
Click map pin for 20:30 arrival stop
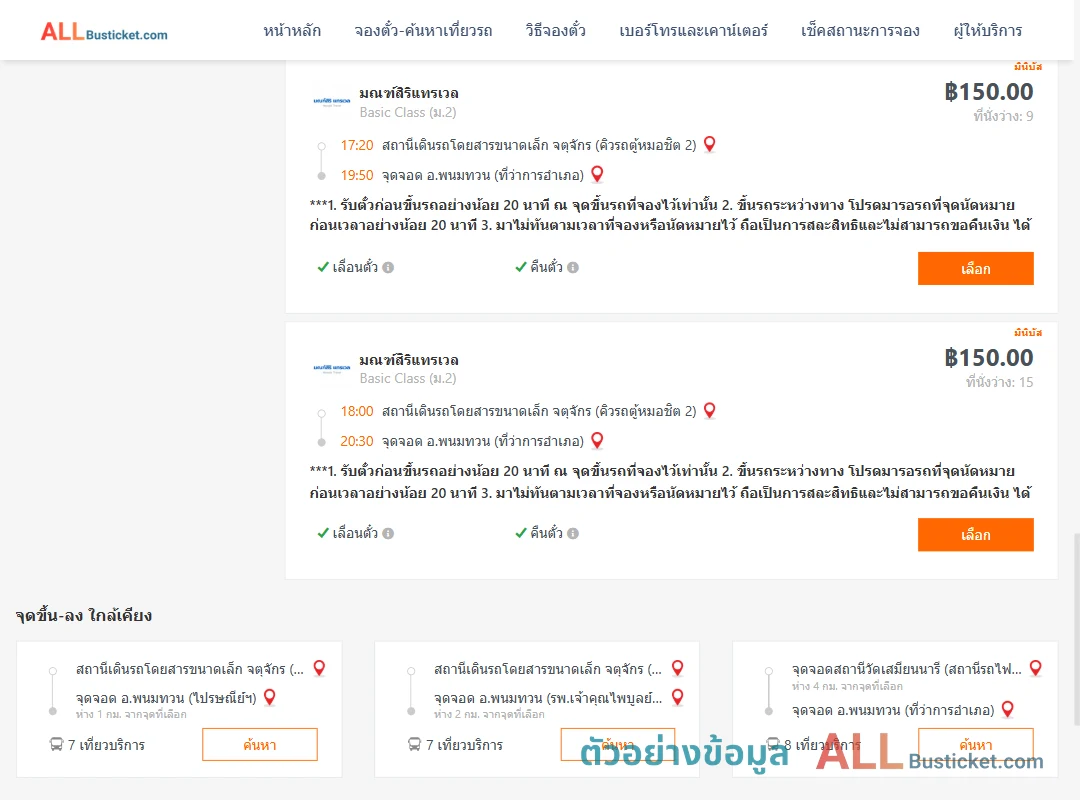tap(597, 440)
